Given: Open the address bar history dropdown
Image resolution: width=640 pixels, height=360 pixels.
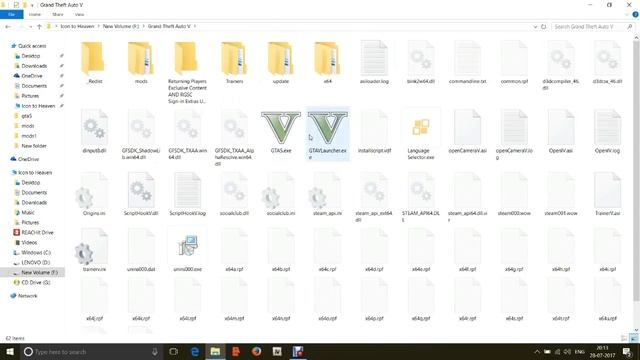Looking at the screenshot, I should (x=535, y=27).
